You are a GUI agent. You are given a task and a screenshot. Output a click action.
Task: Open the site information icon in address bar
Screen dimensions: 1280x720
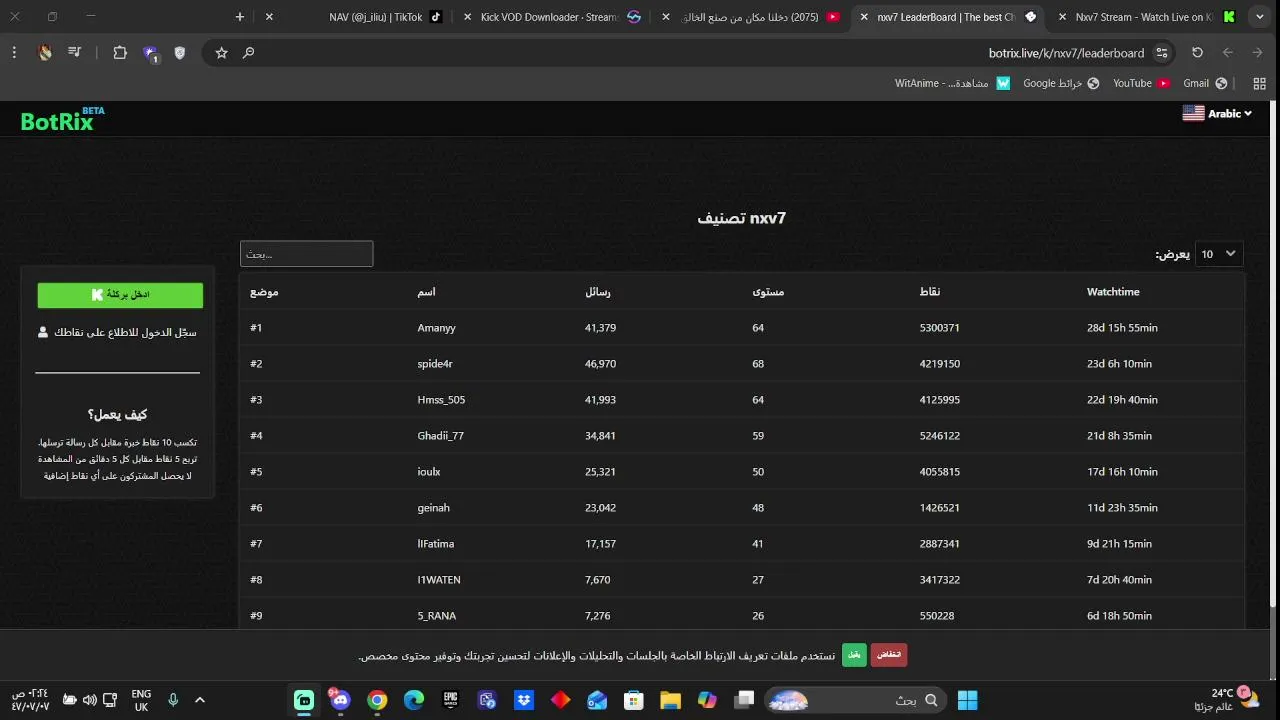(1161, 53)
